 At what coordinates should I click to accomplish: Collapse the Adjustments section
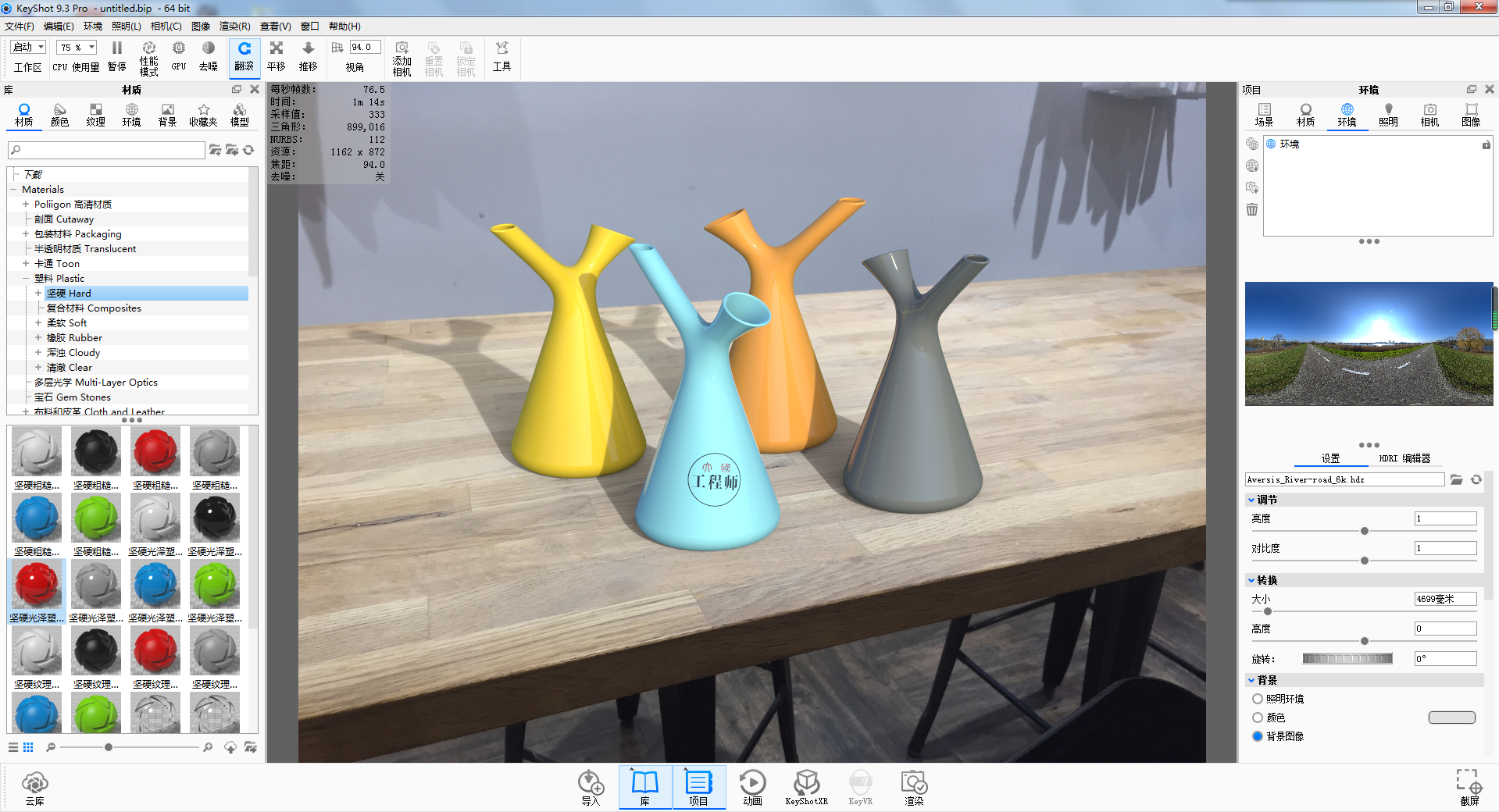coord(1251,500)
